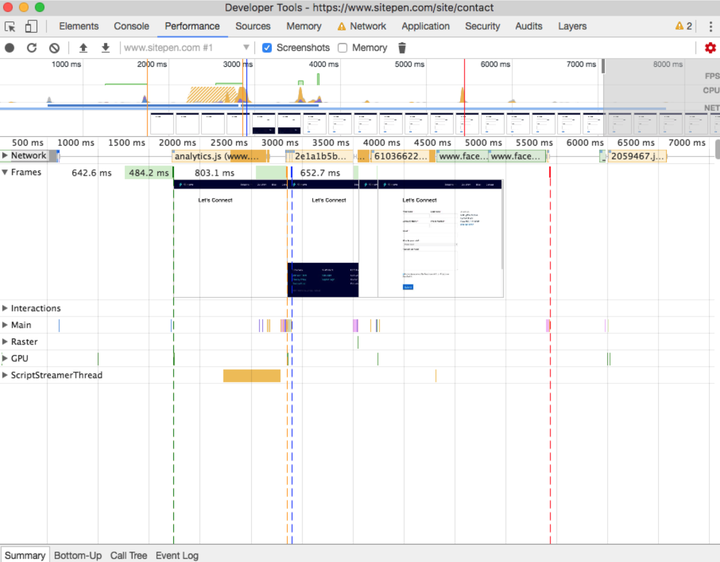Click the timeline vertical scrollbar
Screen dimensions: 720x562
[717, 150]
